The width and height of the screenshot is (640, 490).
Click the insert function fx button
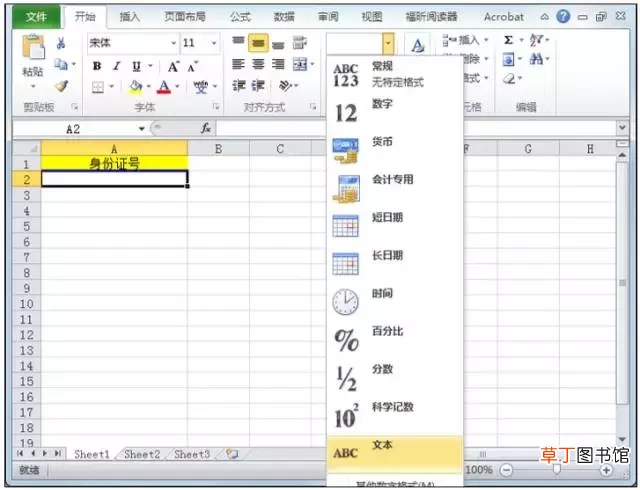(206, 129)
